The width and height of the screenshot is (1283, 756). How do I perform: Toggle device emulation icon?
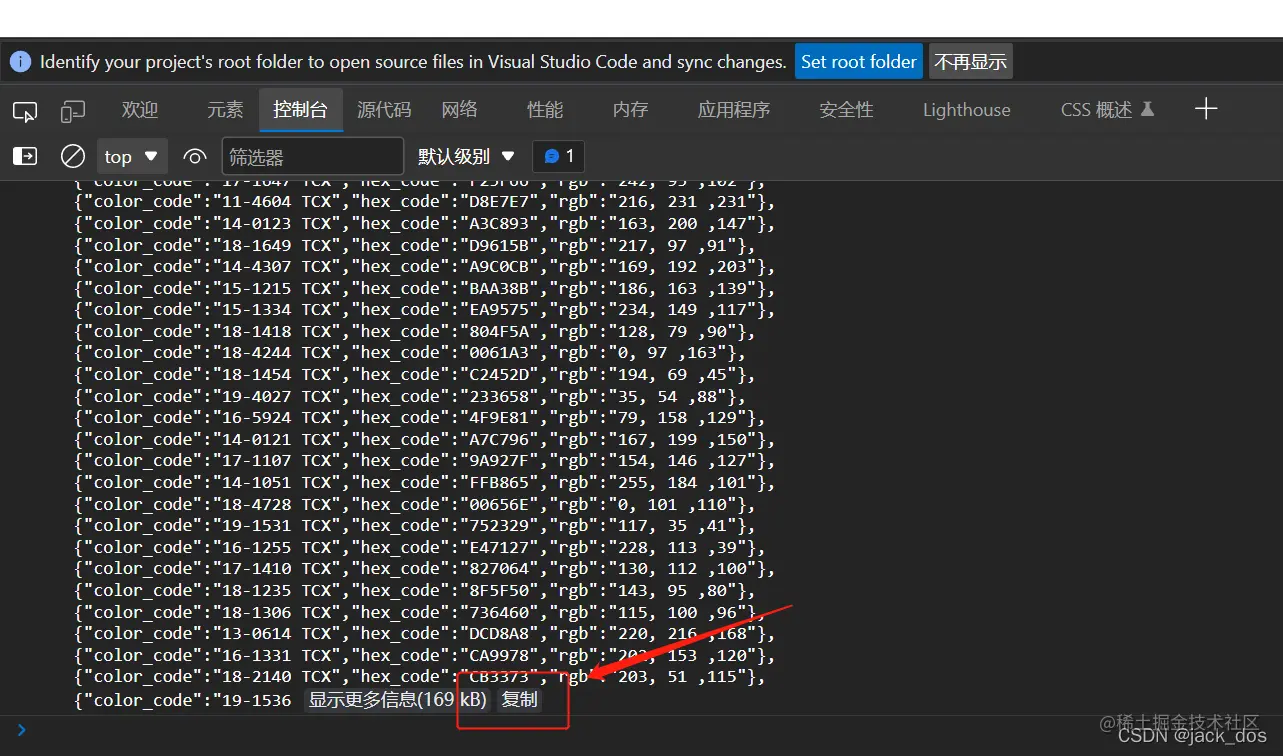[73, 110]
